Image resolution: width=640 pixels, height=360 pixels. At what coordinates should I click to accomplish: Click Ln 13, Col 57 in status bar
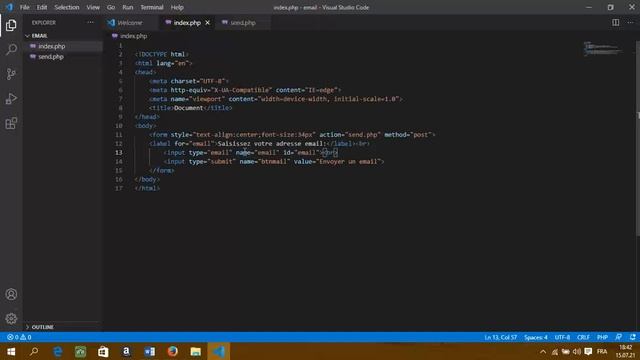[x=500, y=337]
